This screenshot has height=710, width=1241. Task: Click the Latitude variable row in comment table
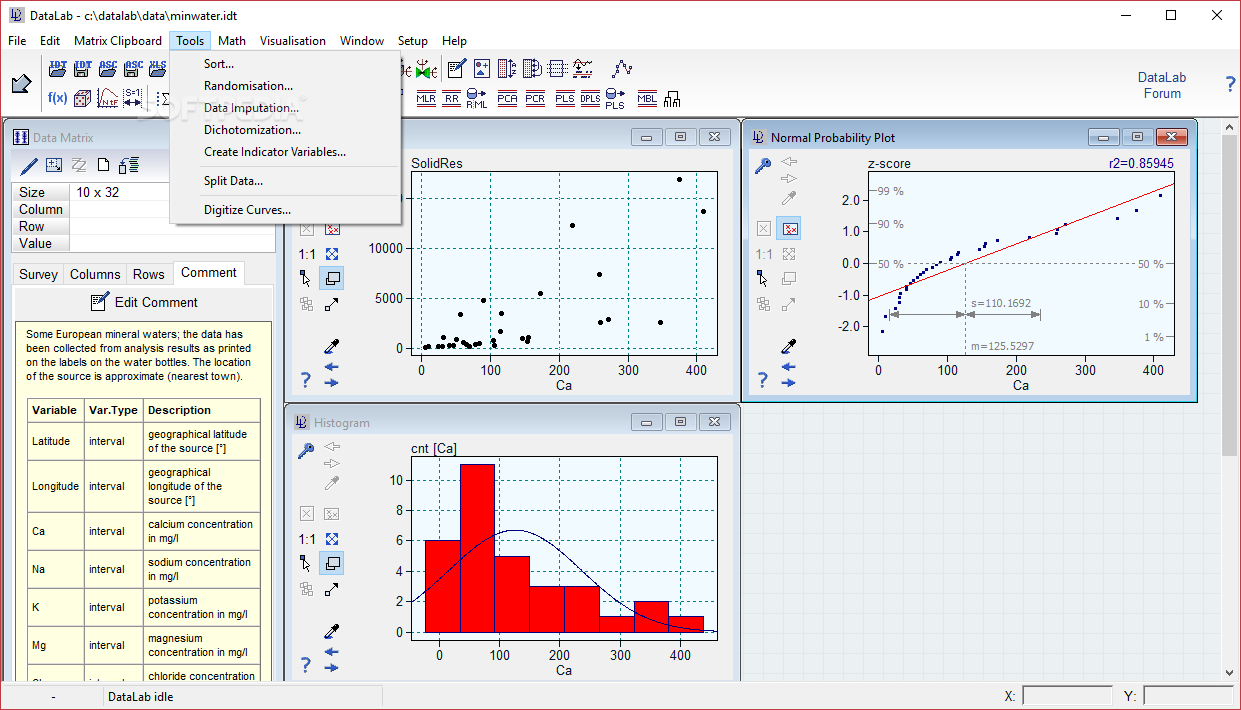[x=144, y=441]
